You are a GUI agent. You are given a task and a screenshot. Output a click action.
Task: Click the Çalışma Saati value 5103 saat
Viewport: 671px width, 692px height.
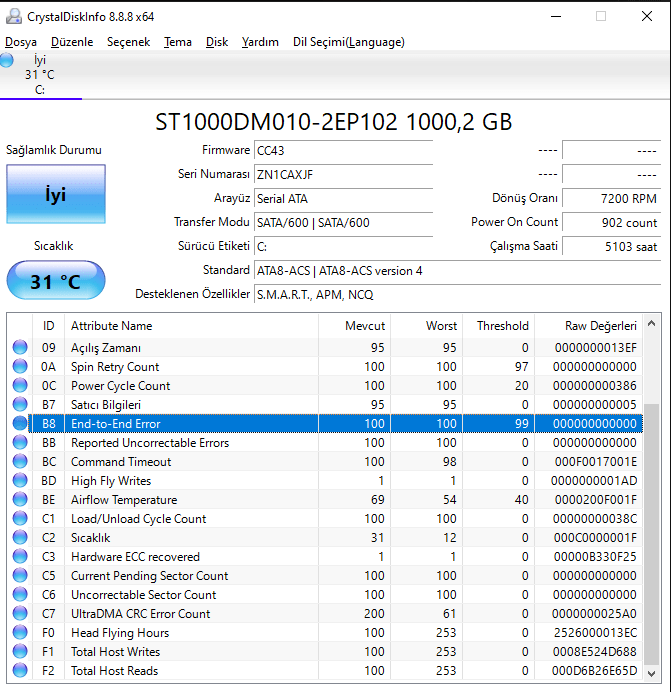click(x=611, y=246)
